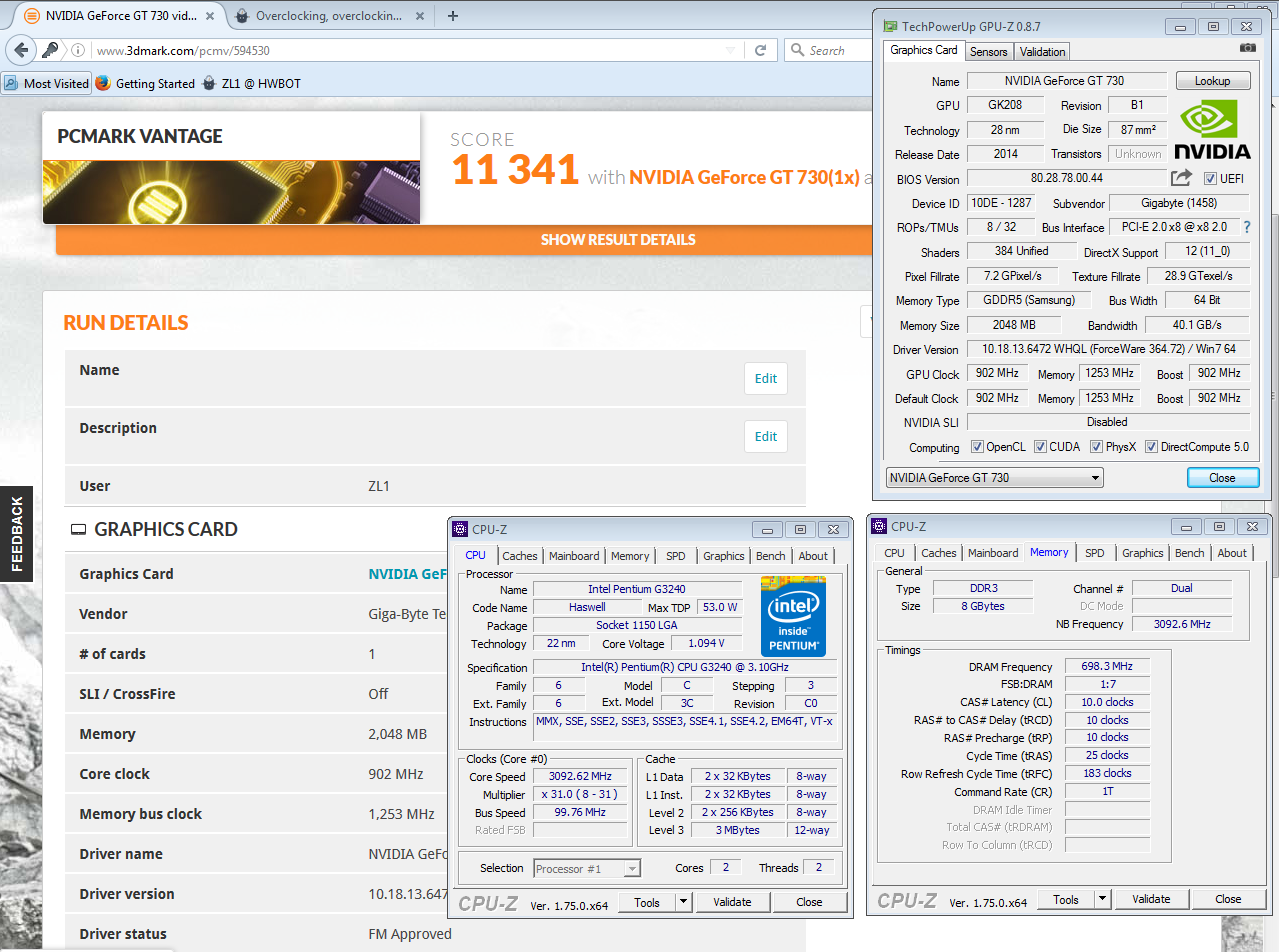1279x952 pixels.
Task: Click the 80.28.78.00.44 BIOS version field
Action: (1067, 178)
